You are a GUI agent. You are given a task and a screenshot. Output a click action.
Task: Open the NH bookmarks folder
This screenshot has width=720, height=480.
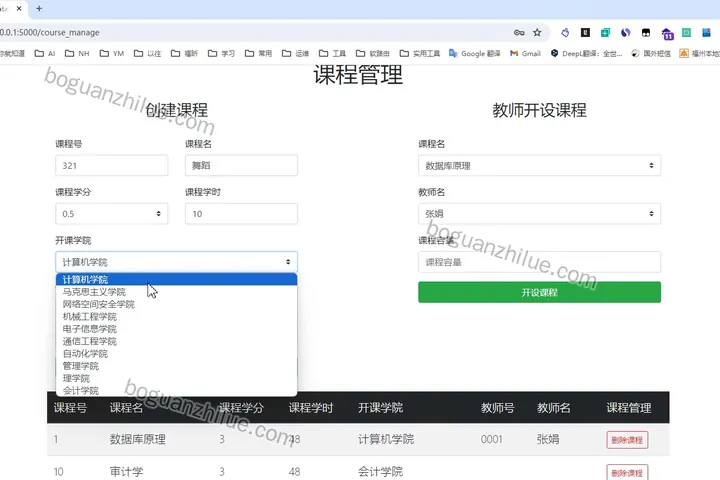[77, 53]
